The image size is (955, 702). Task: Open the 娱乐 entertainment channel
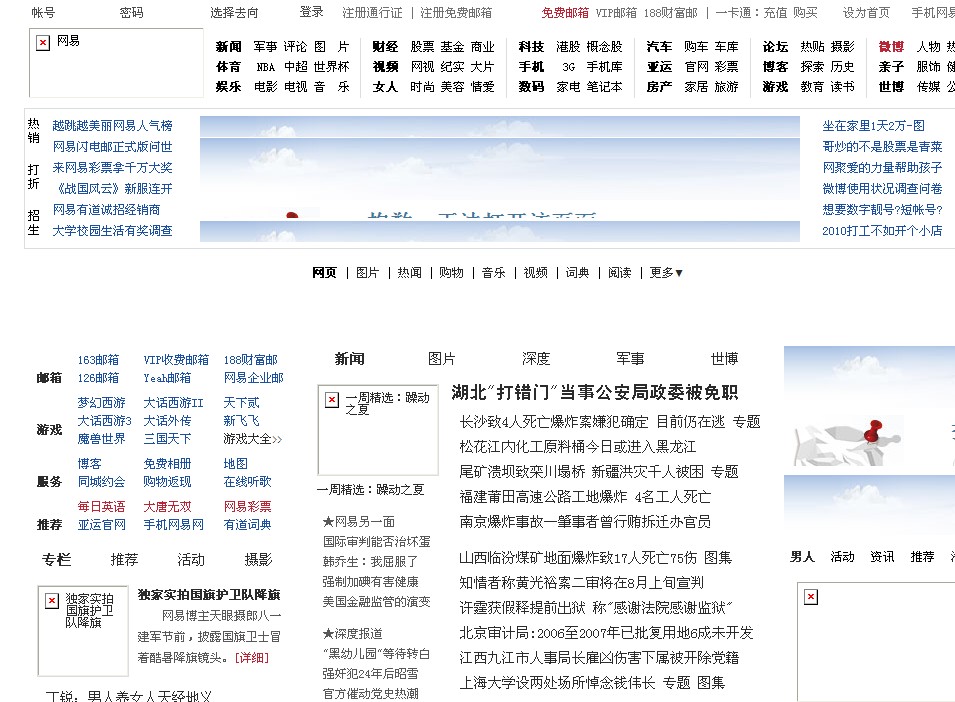tap(228, 87)
